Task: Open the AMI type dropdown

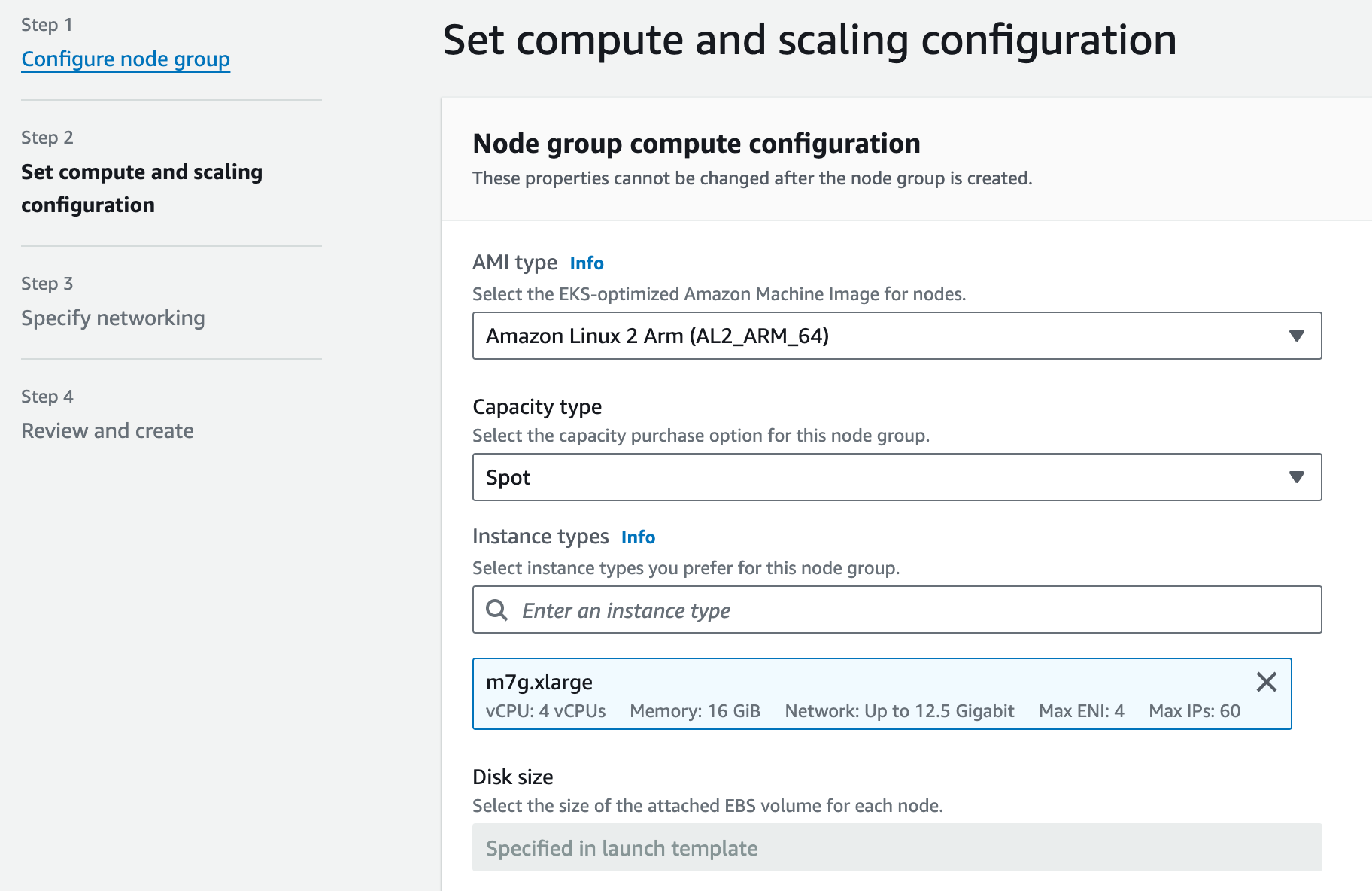Action: pyautogui.click(x=897, y=336)
